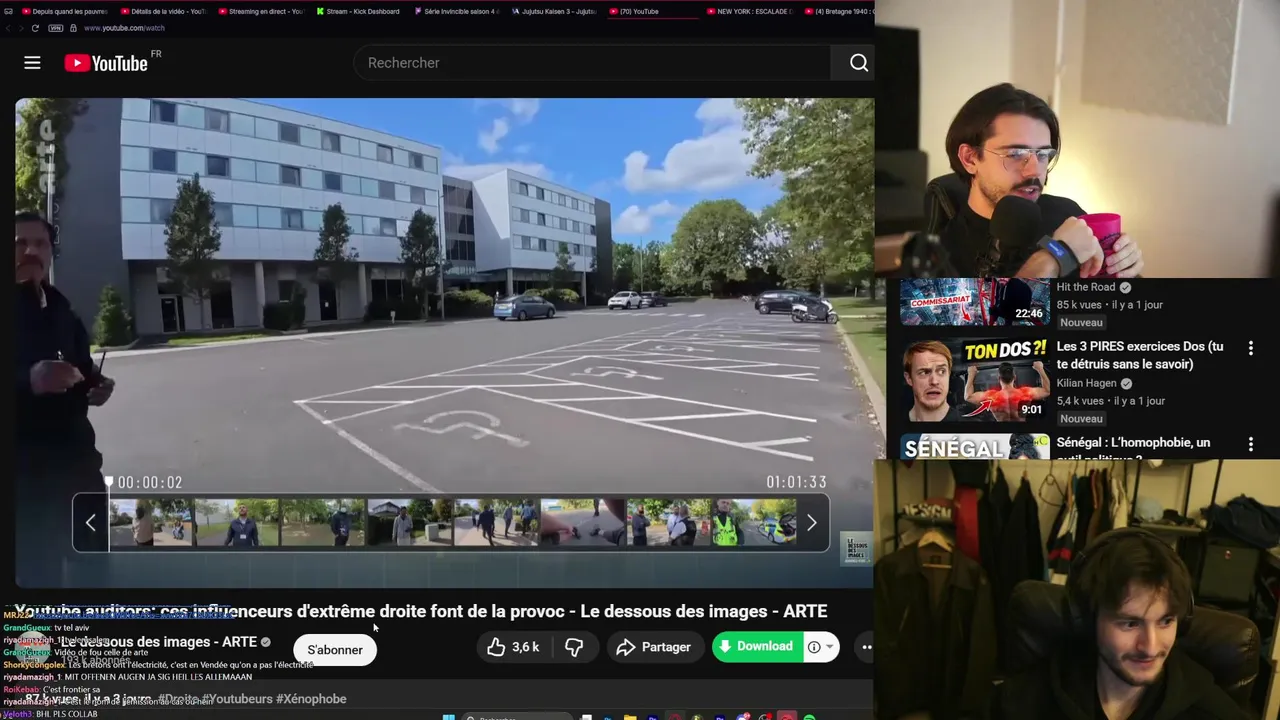Viewport: 1280px width, 720px height.
Task: Subscribe using the S'abonner button
Action: [335, 650]
